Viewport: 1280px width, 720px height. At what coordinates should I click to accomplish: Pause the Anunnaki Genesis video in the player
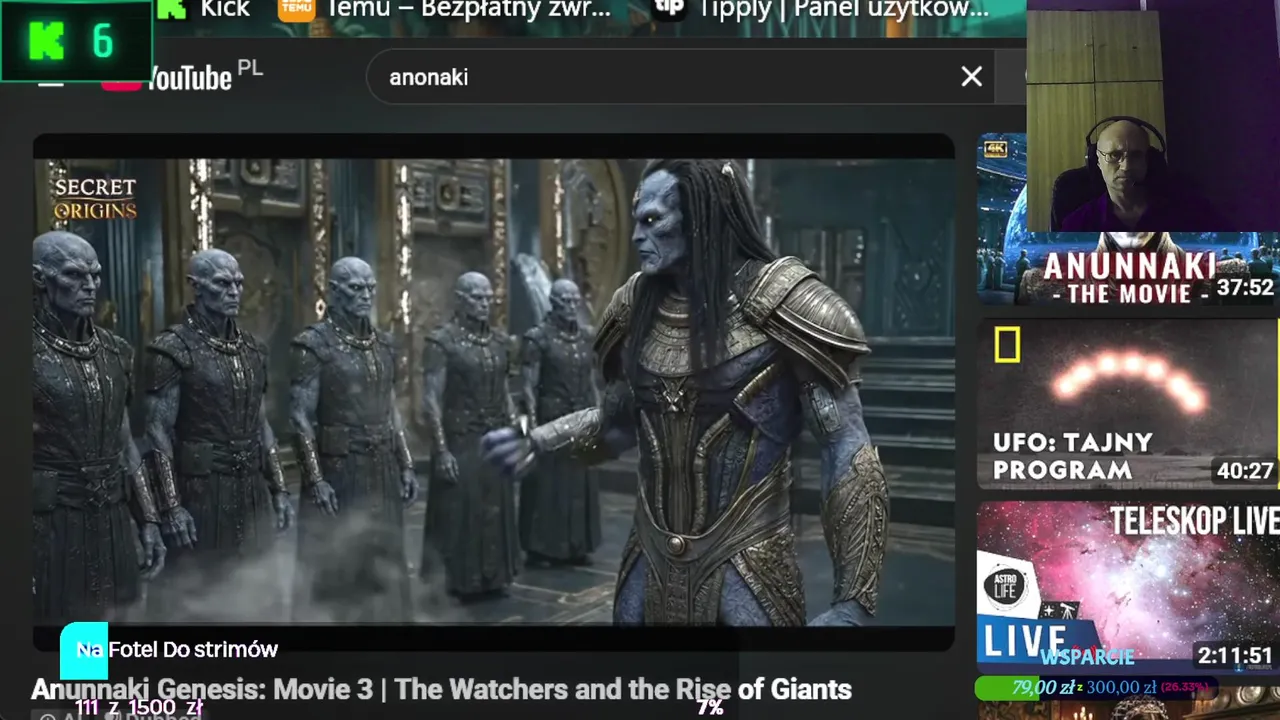coord(494,392)
